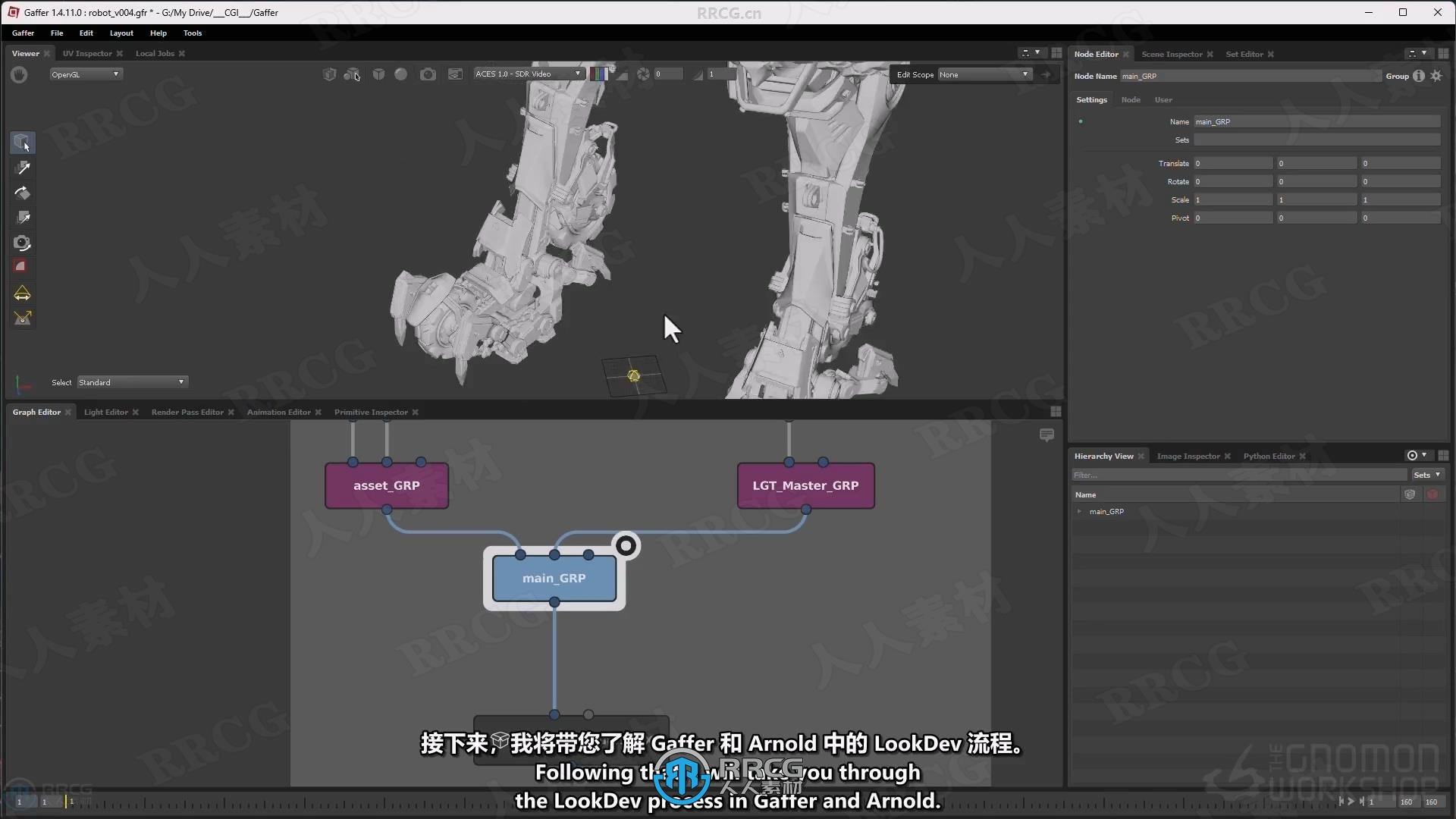Viewport: 1456px width, 819px height.
Task: Open the viewer expansion cube menu
Action: pos(378,74)
